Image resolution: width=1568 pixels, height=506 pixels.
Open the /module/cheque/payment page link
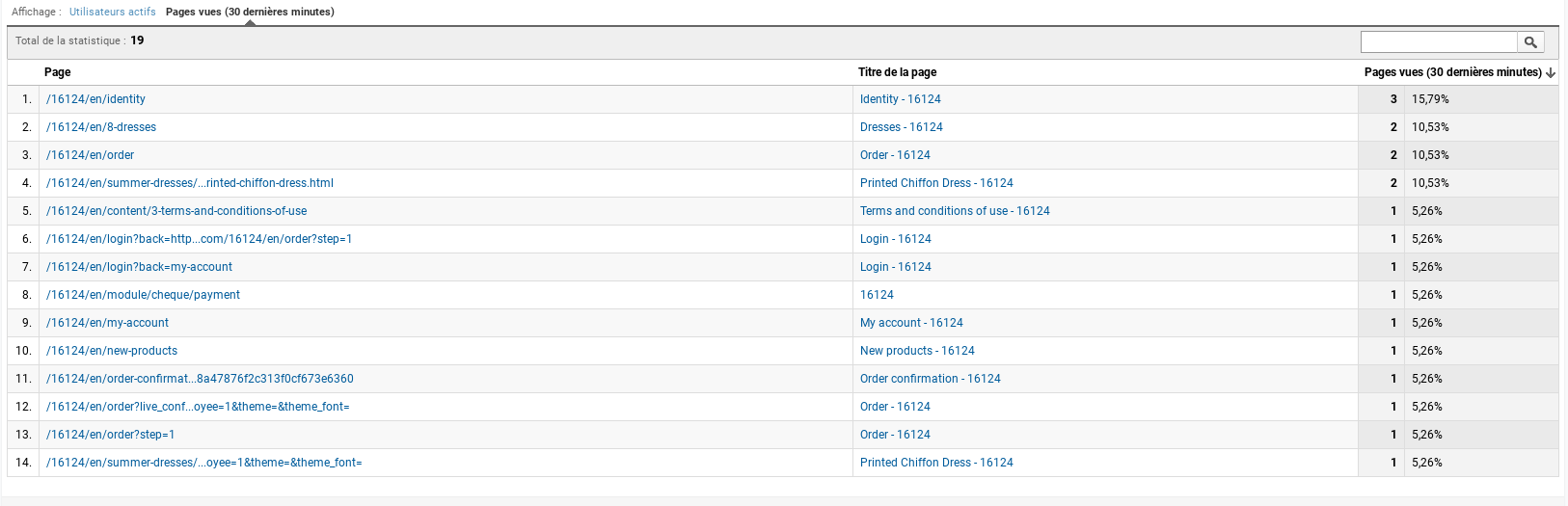click(143, 295)
